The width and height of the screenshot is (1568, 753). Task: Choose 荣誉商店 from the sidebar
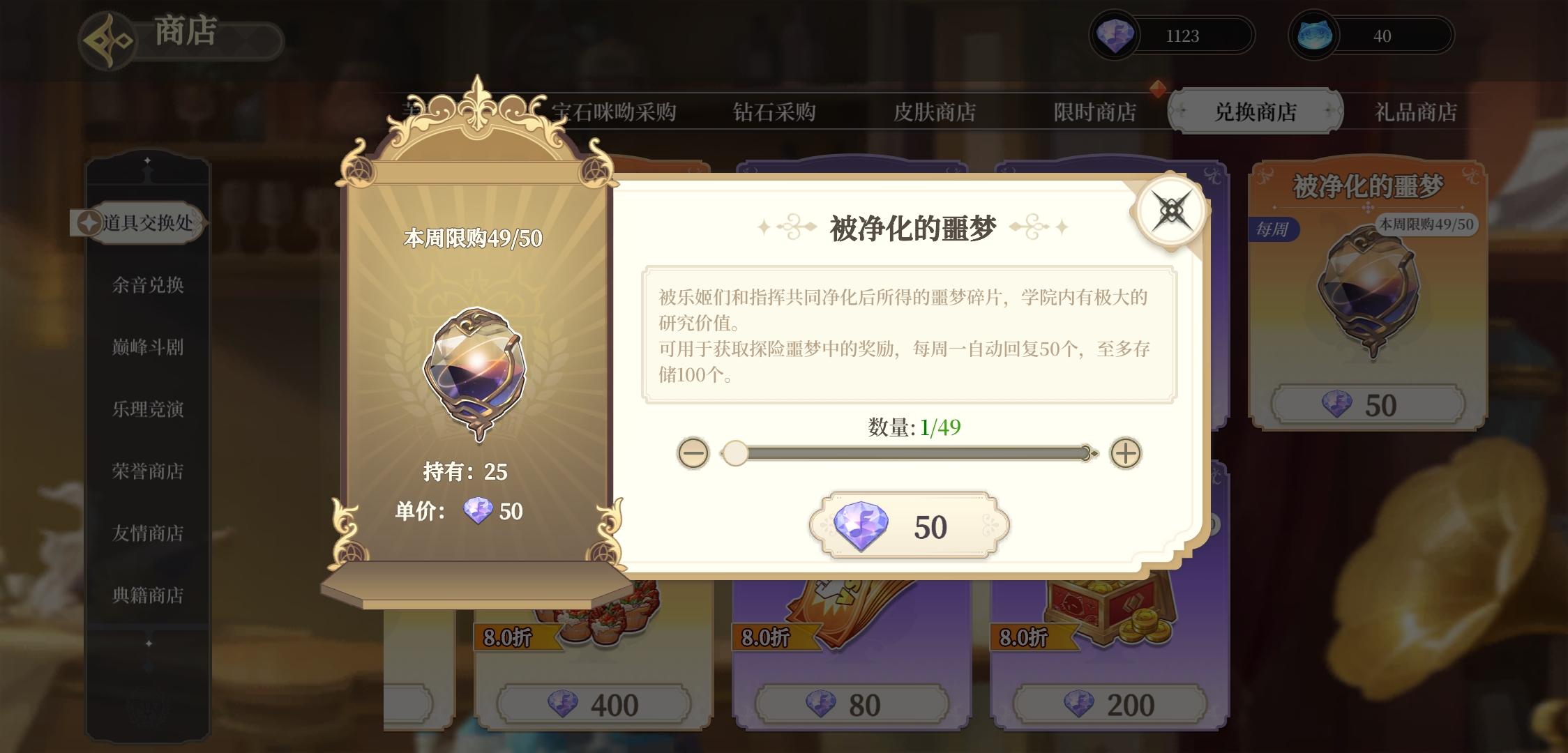(x=148, y=471)
